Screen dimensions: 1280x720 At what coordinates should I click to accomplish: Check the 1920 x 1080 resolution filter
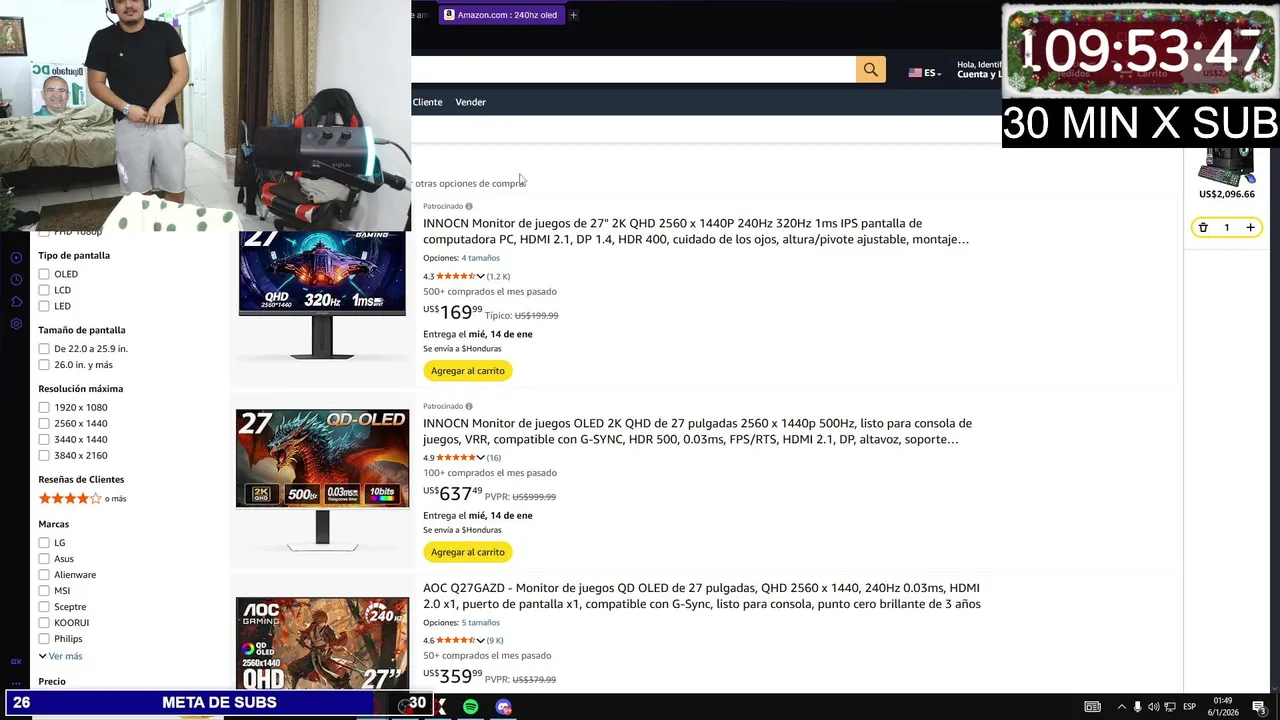[x=44, y=408]
